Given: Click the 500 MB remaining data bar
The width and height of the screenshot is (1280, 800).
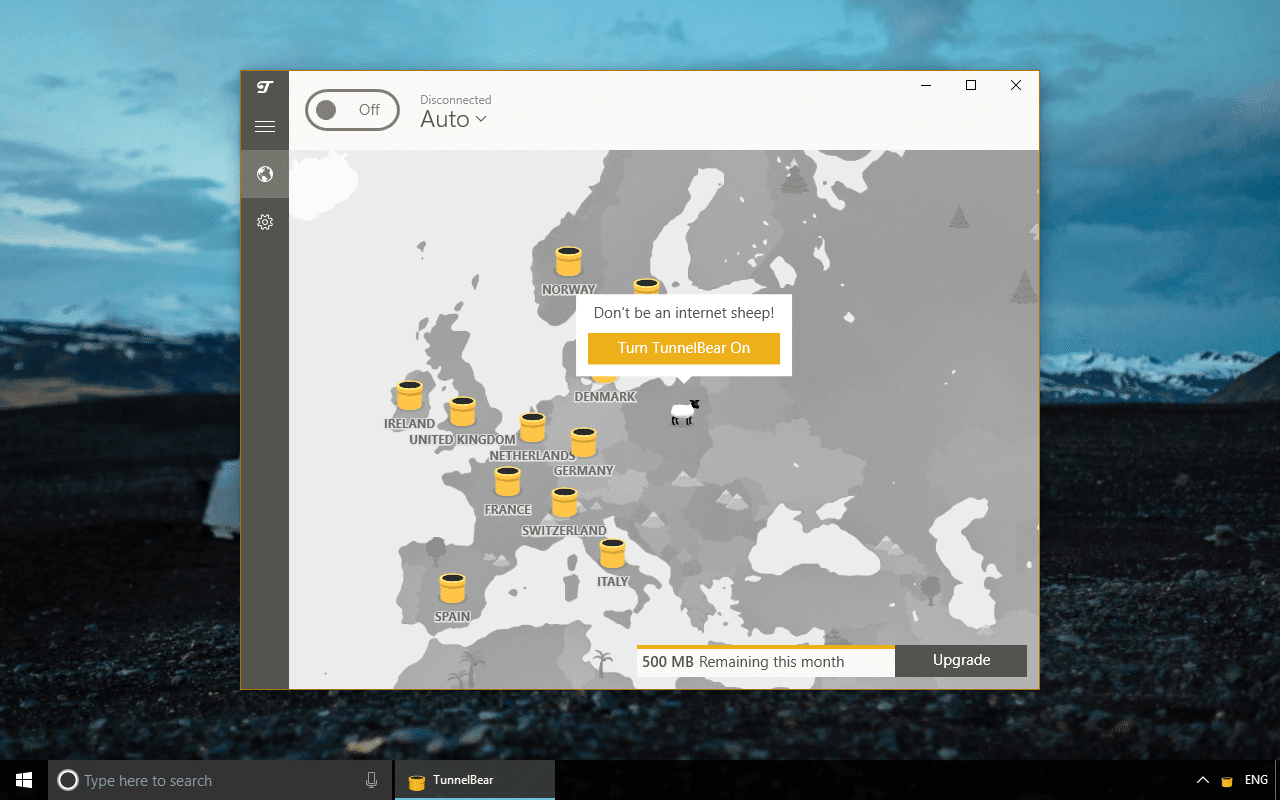Looking at the screenshot, I should click(766, 661).
